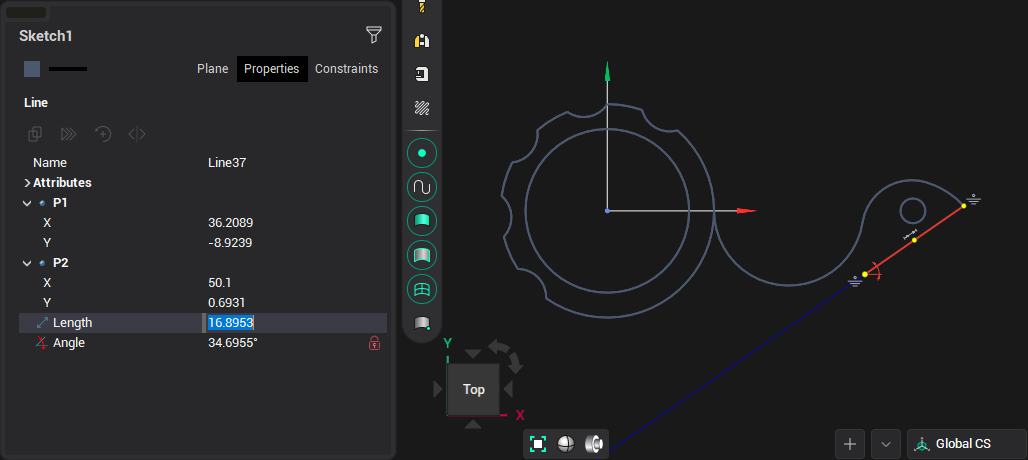
Task: Click the hatch lines icon in vertical toolbar
Action: (x=422, y=108)
